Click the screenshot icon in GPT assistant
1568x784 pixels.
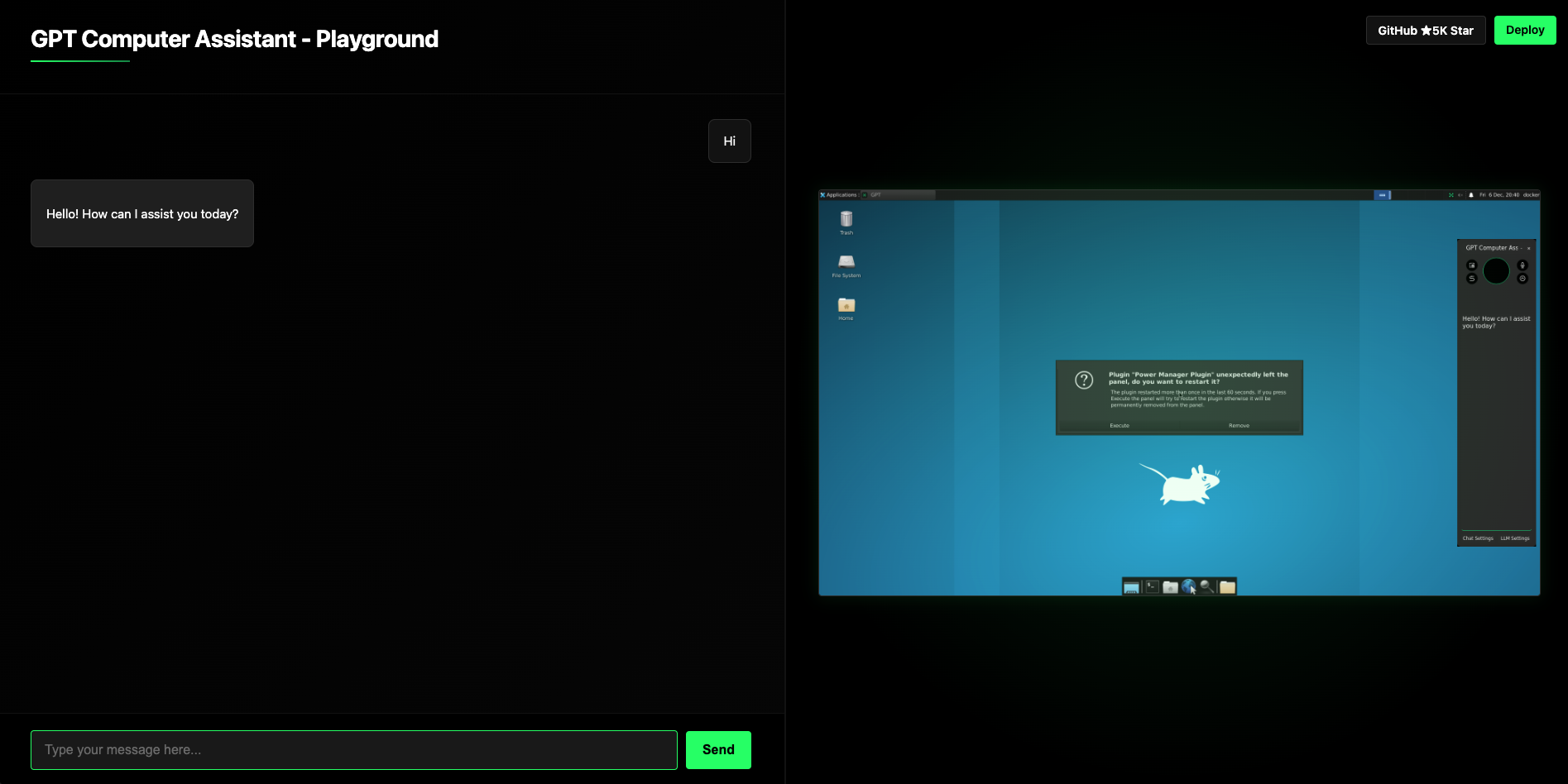tap(1471, 265)
